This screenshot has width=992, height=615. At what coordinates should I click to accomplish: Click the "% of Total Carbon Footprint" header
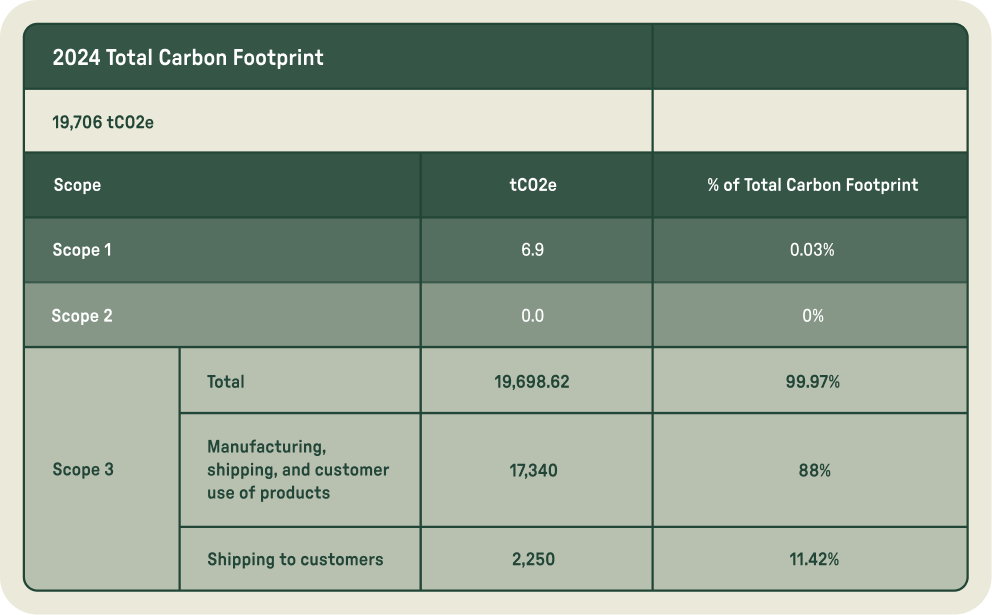812,185
